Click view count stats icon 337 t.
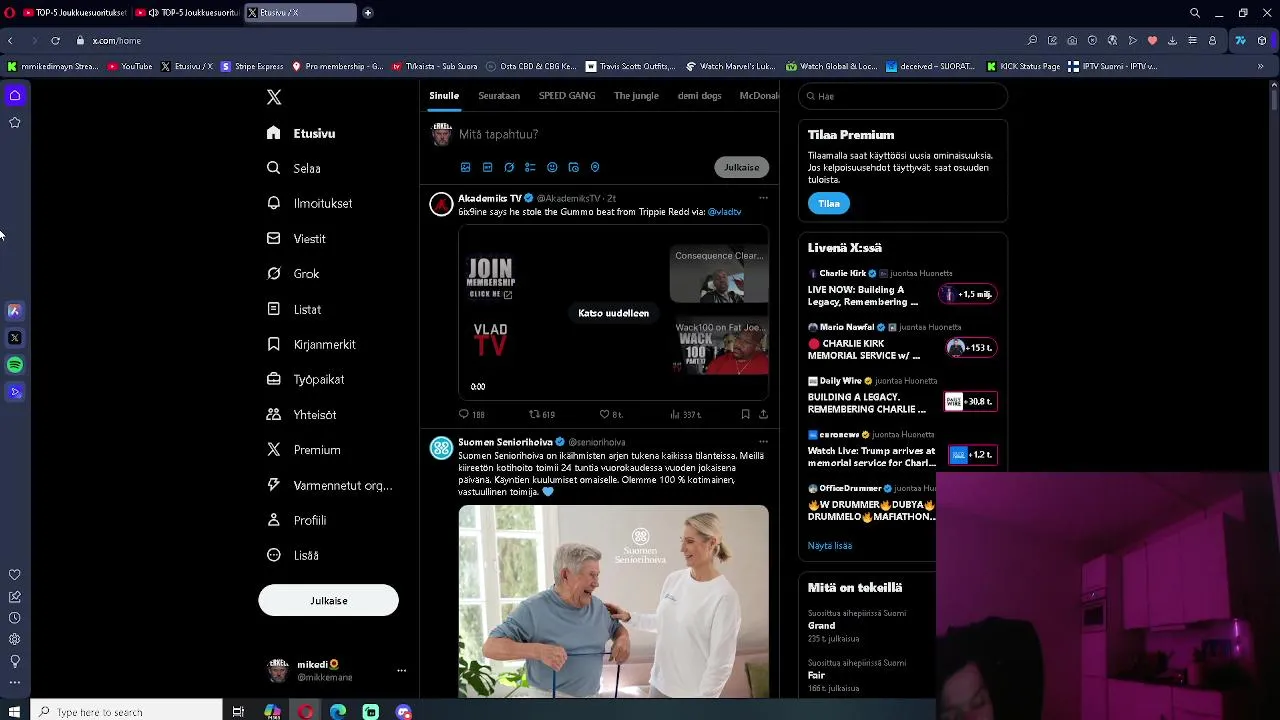The width and height of the screenshot is (1280, 720). pyautogui.click(x=685, y=414)
